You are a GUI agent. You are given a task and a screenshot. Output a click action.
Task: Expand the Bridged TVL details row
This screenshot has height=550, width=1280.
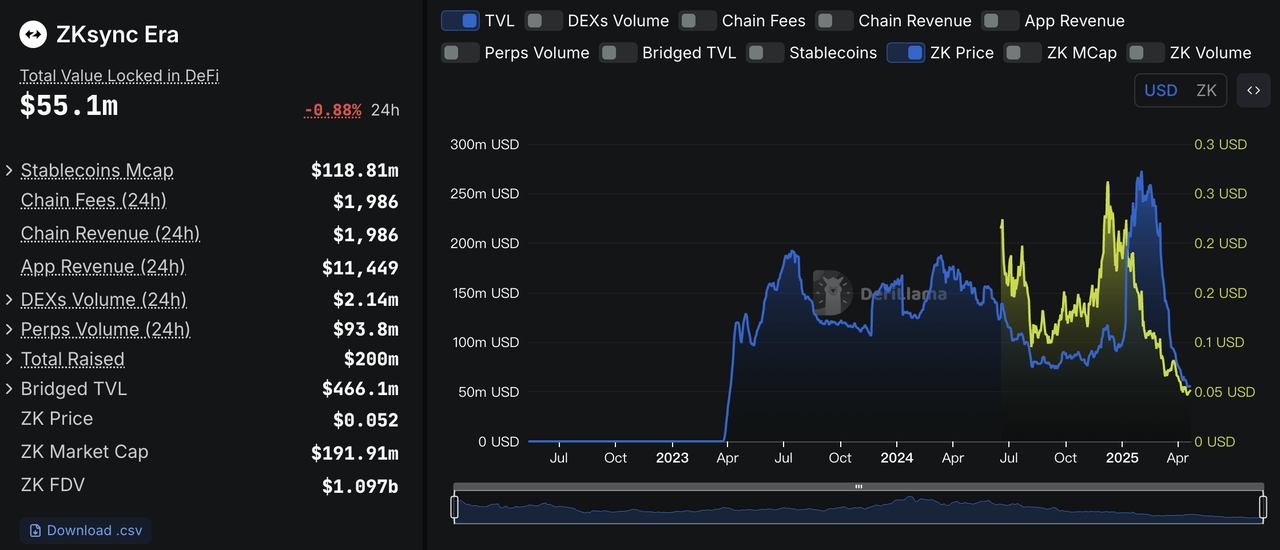(10, 389)
